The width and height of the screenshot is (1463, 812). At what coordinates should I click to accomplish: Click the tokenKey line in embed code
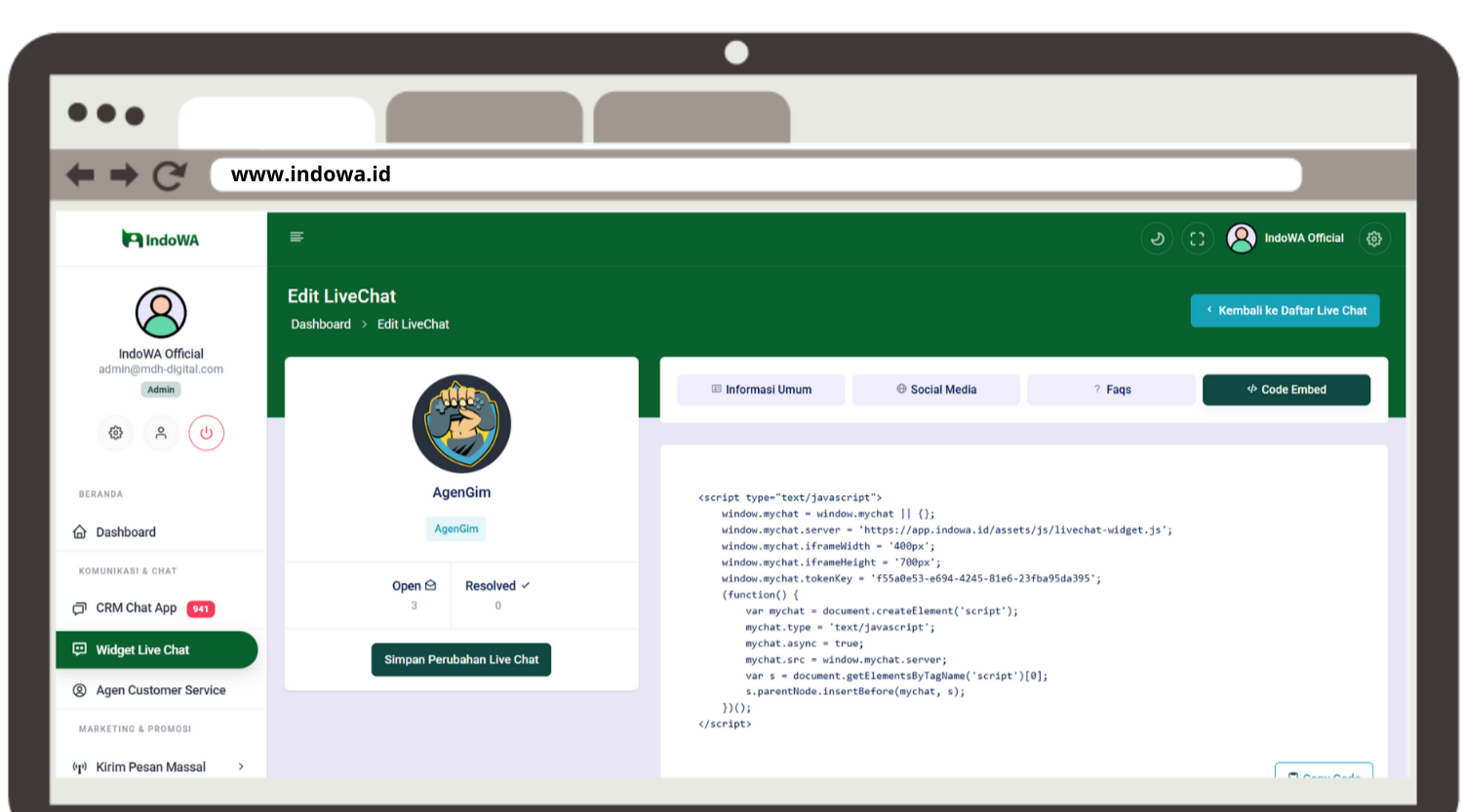(x=911, y=579)
